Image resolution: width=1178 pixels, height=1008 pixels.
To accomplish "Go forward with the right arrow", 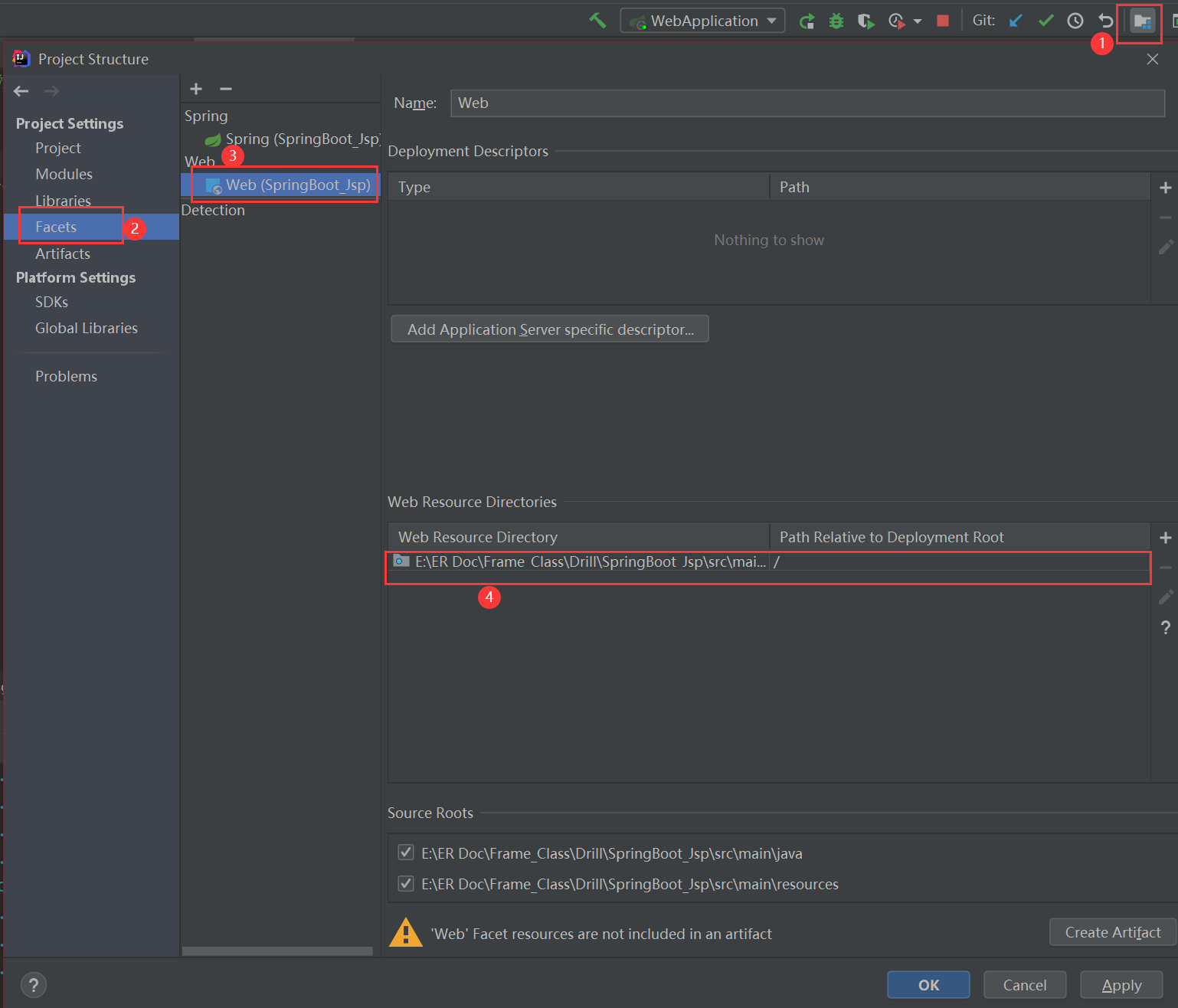I will (x=51, y=91).
